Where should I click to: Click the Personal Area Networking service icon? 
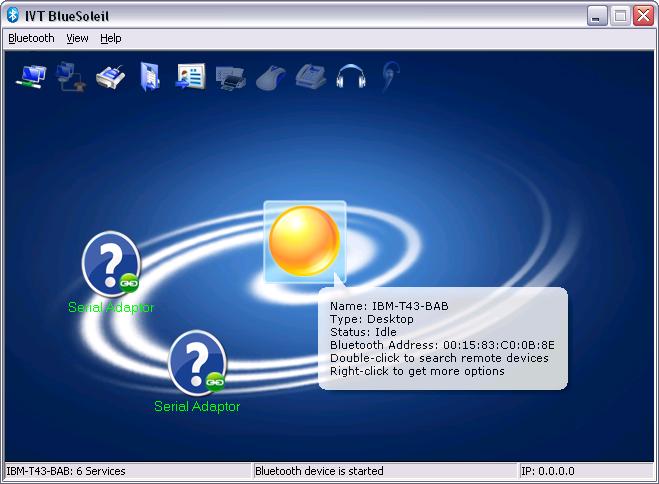[x=31, y=76]
